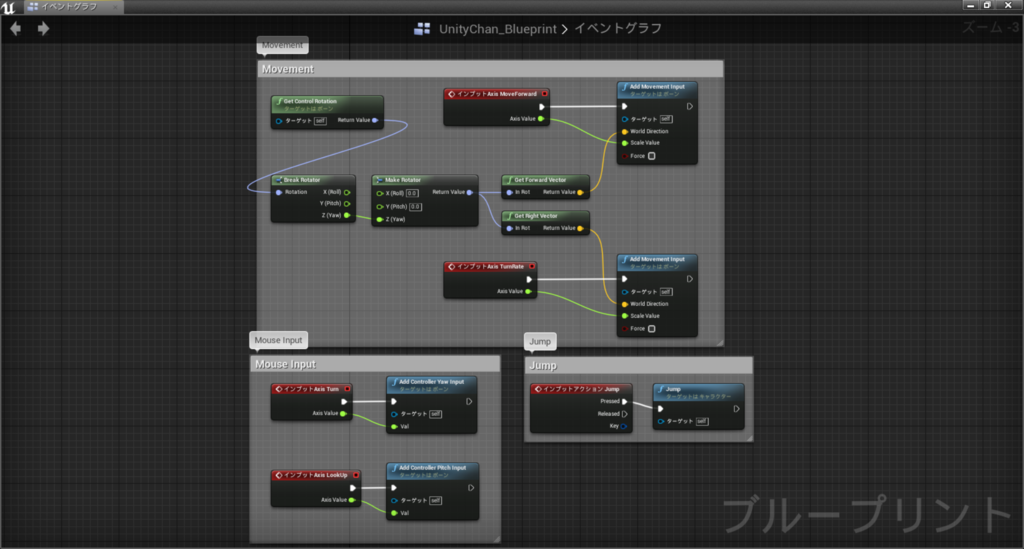Click the Mouse Input comment bubble label
The width and height of the screenshot is (1024, 549).
278,340
